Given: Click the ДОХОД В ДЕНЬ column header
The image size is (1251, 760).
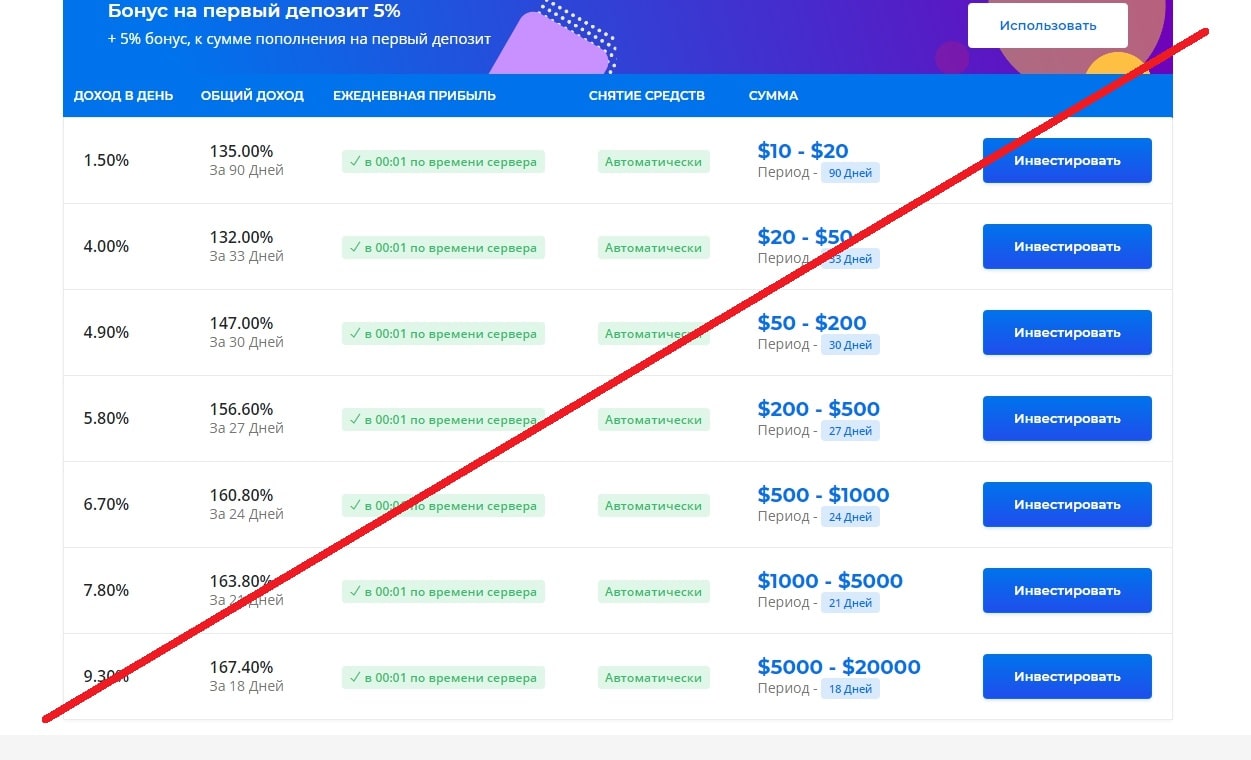Looking at the screenshot, I should (x=123, y=96).
